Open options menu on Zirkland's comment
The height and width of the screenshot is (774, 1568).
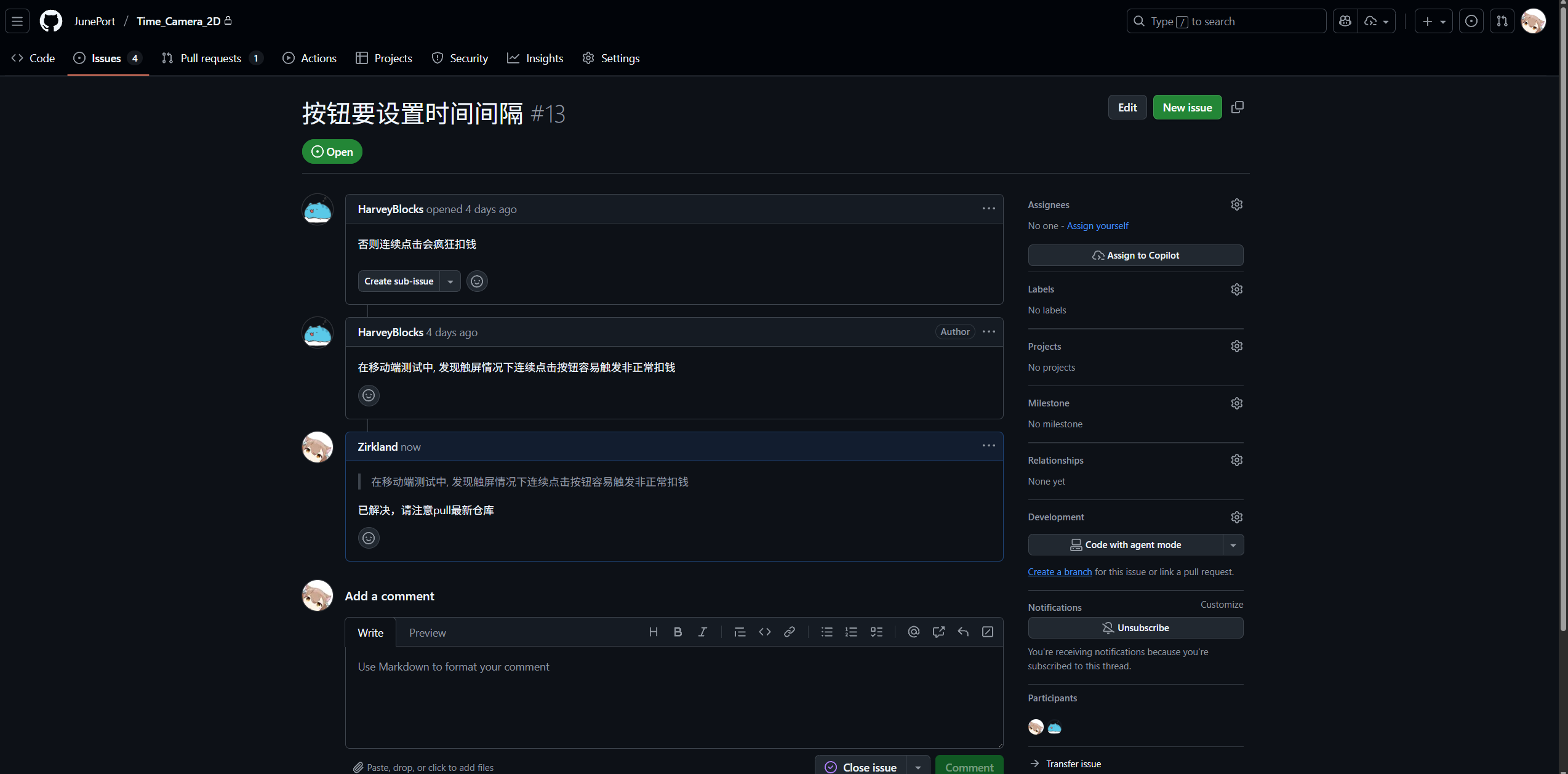click(988, 446)
